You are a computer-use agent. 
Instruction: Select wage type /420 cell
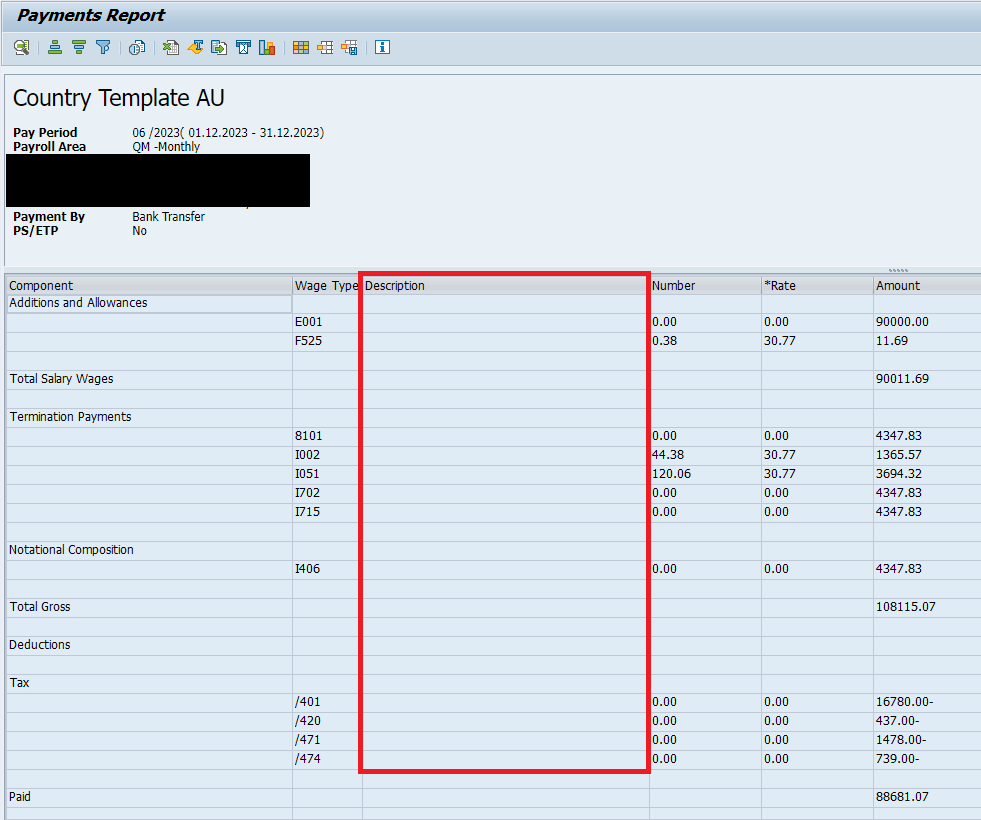point(327,721)
